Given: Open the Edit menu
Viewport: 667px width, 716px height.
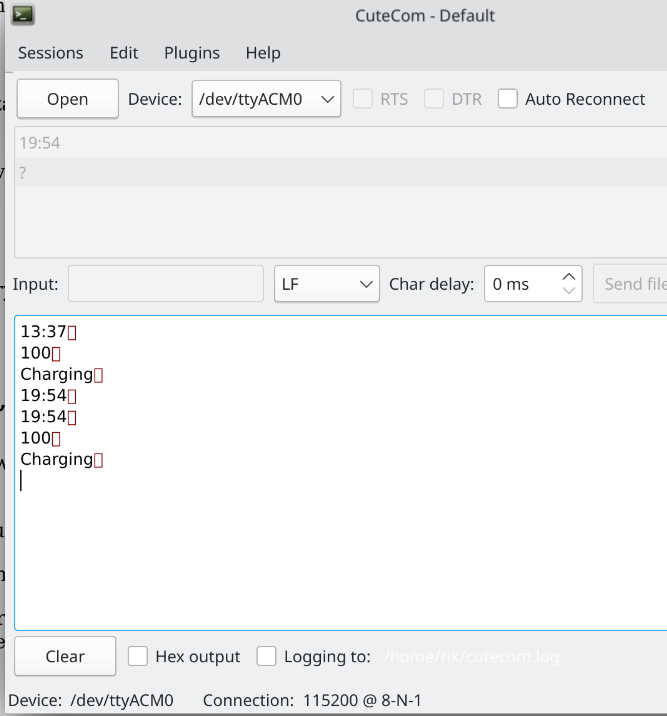Looking at the screenshot, I should tap(124, 53).
